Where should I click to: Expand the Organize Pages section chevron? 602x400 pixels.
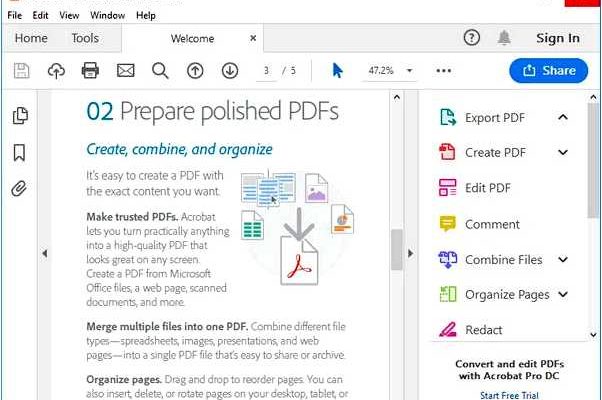click(563, 294)
